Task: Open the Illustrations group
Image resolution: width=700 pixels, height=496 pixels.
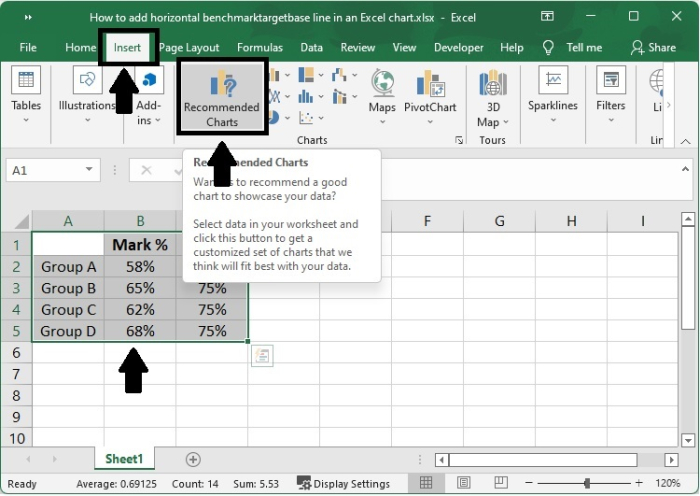Action: (87, 92)
